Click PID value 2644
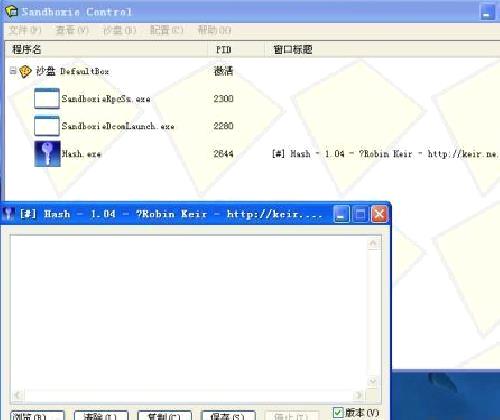Image resolution: width=500 pixels, height=420 pixels. (223, 154)
